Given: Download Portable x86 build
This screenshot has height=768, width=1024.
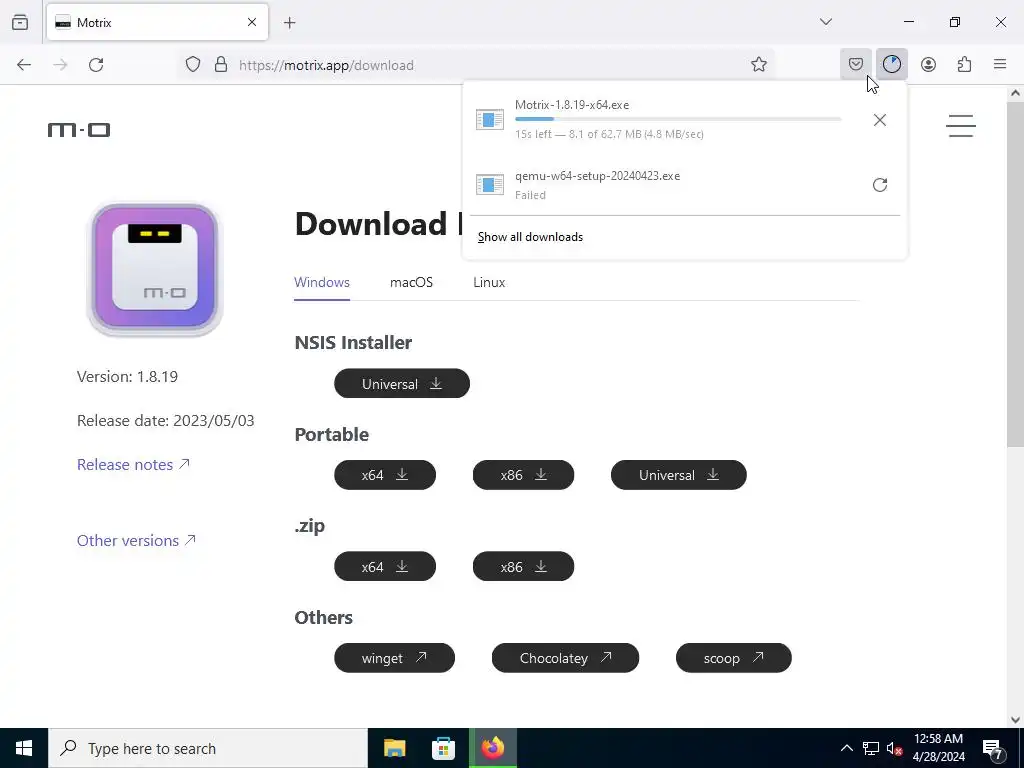Looking at the screenshot, I should (523, 475).
